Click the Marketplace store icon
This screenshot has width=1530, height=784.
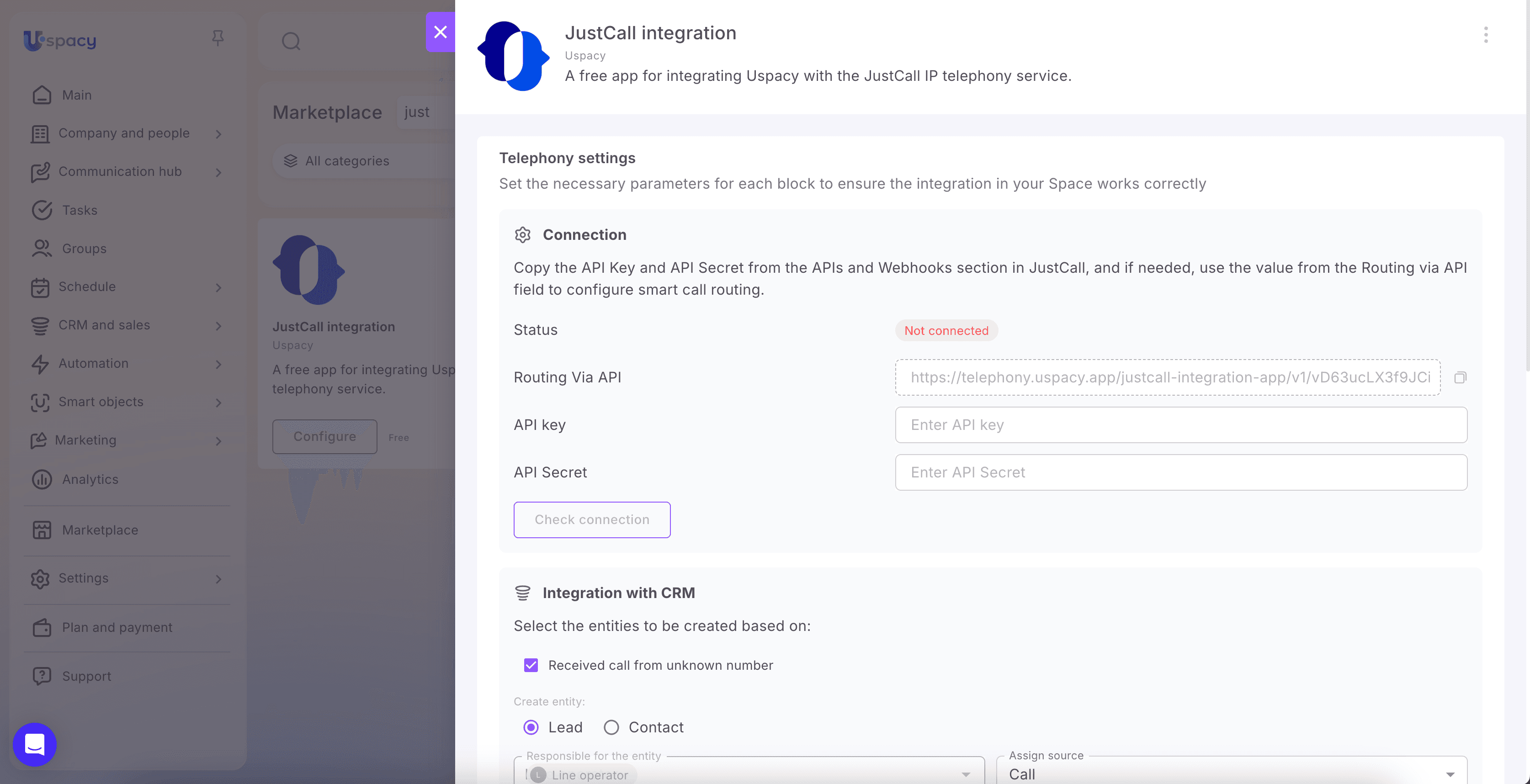42,530
